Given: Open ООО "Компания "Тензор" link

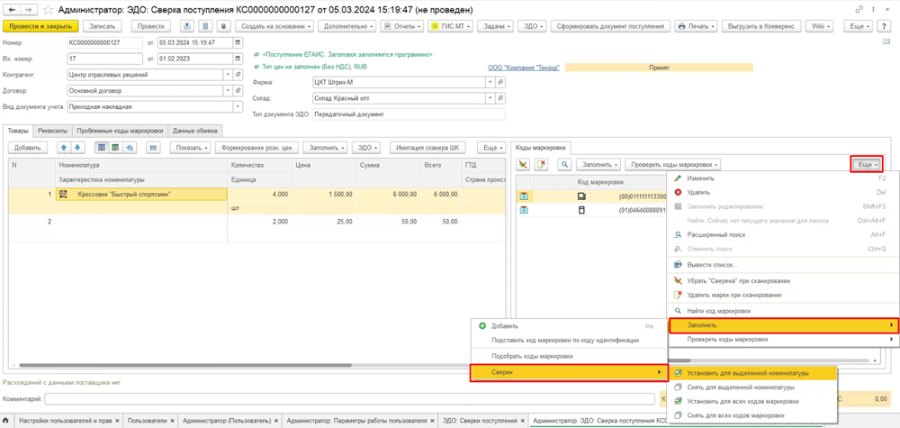Looking at the screenshot, I should point(523,67).
